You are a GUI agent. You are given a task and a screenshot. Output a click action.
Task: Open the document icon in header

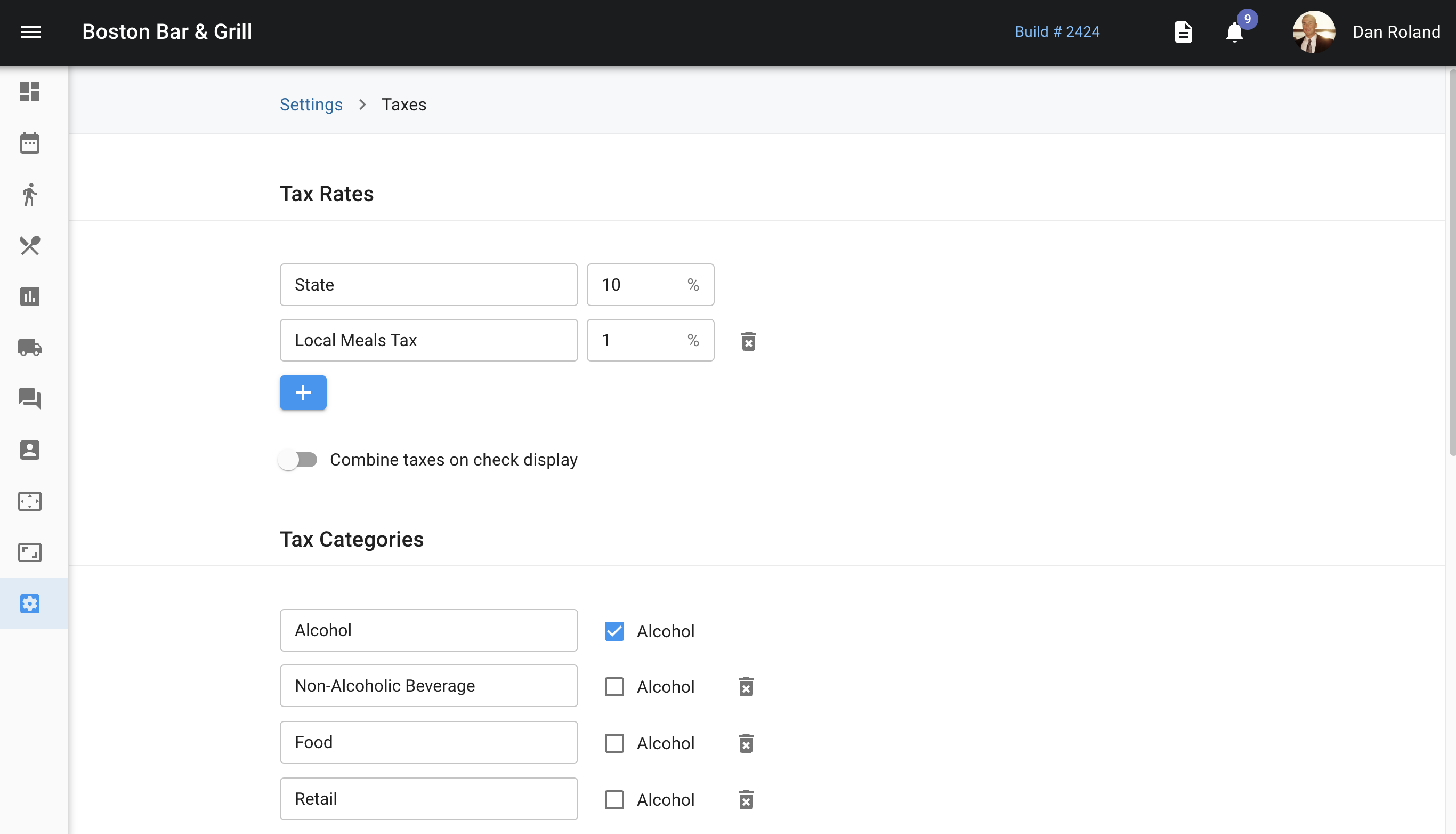pos(1183,32)
